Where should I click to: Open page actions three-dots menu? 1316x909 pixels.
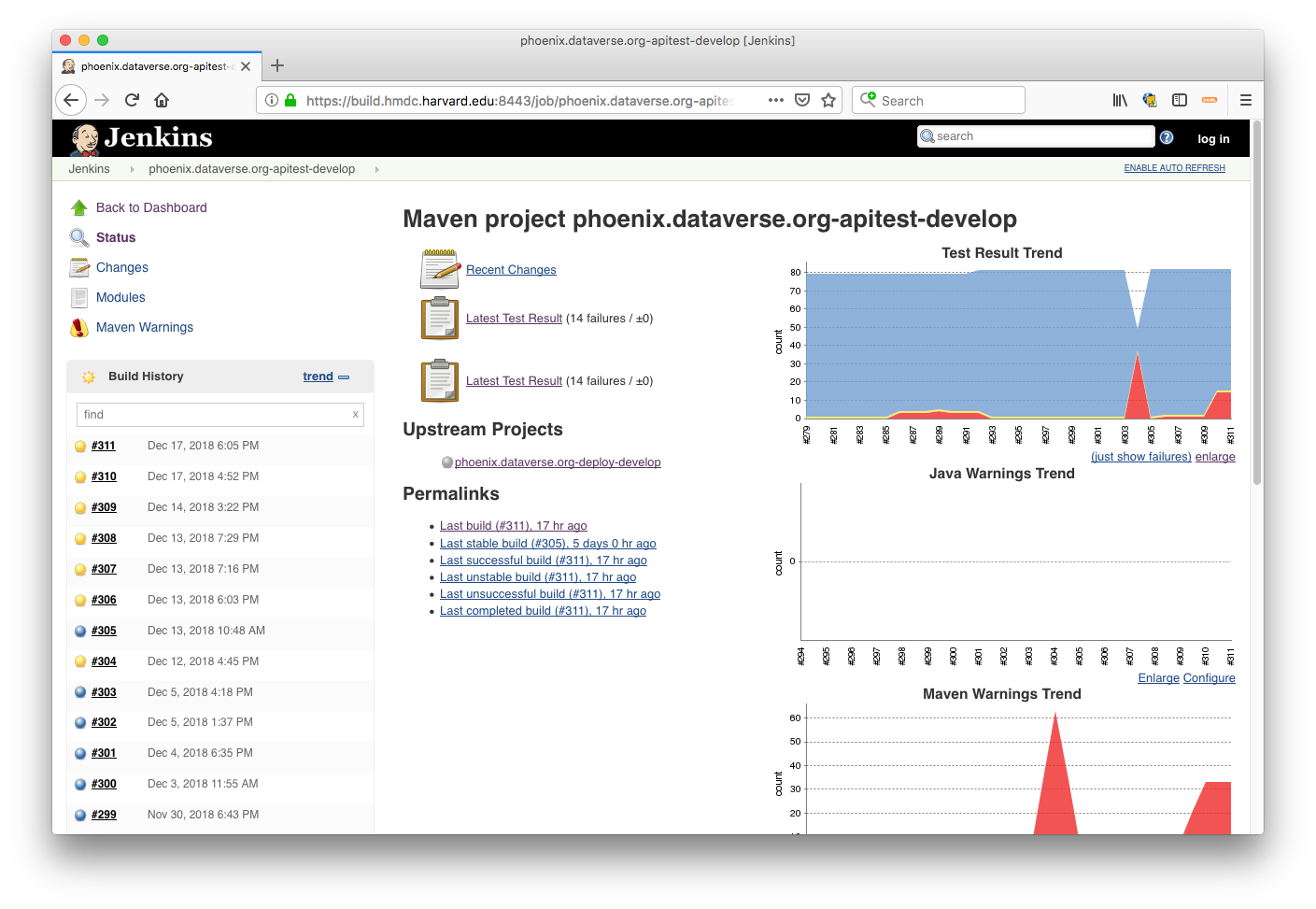coord(776,100)
